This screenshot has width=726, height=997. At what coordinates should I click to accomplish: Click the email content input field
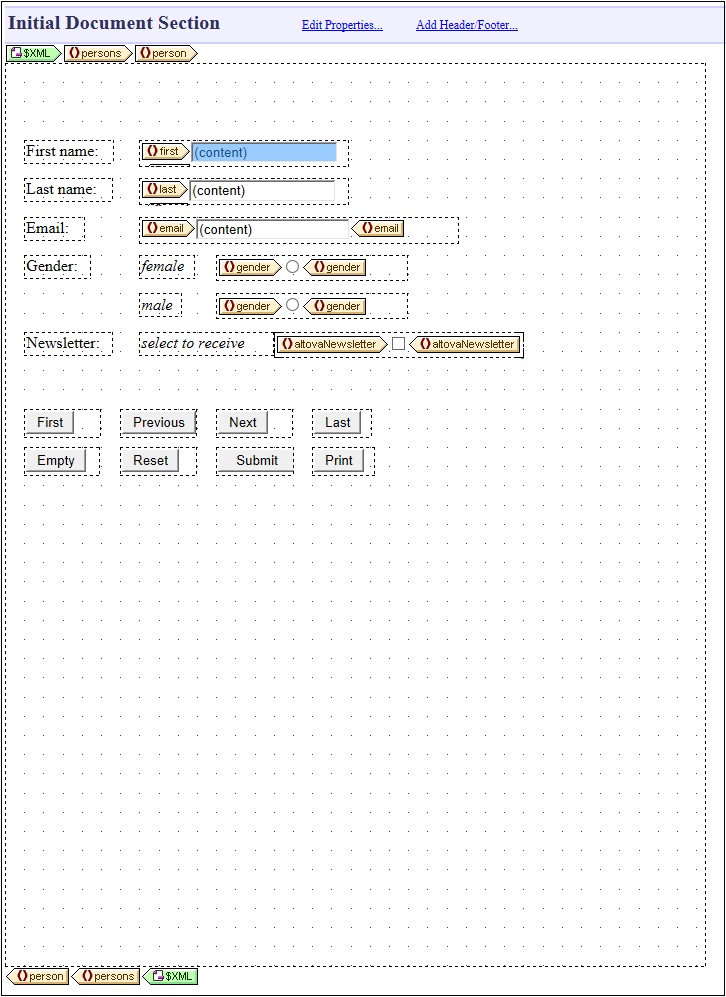272,229
